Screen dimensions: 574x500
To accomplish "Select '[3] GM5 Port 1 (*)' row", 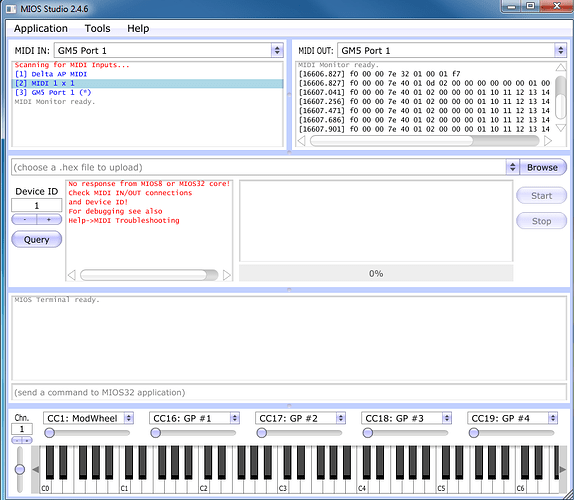I will (148, 92).
